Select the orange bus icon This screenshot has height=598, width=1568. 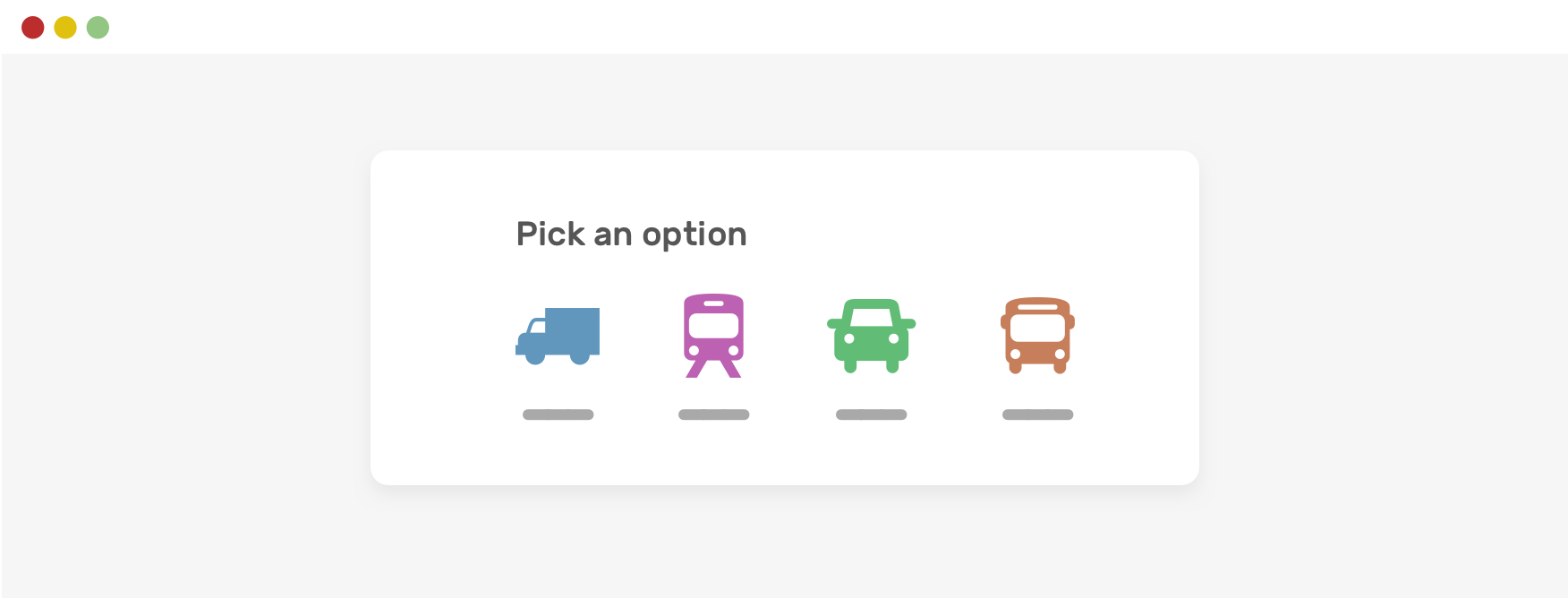click(1037, 336)
